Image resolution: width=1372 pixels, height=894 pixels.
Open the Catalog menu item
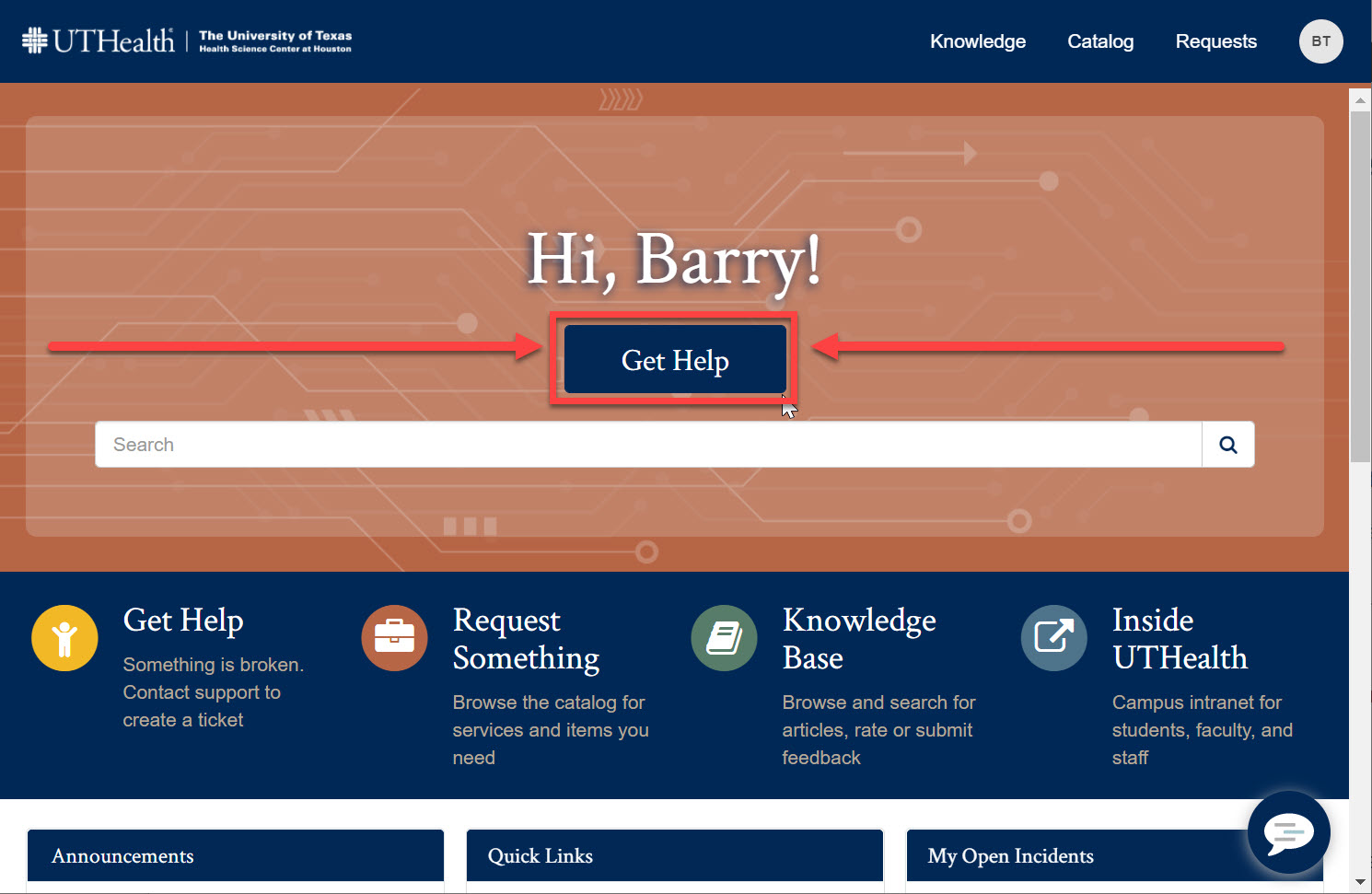click(x=1100, y=41)
